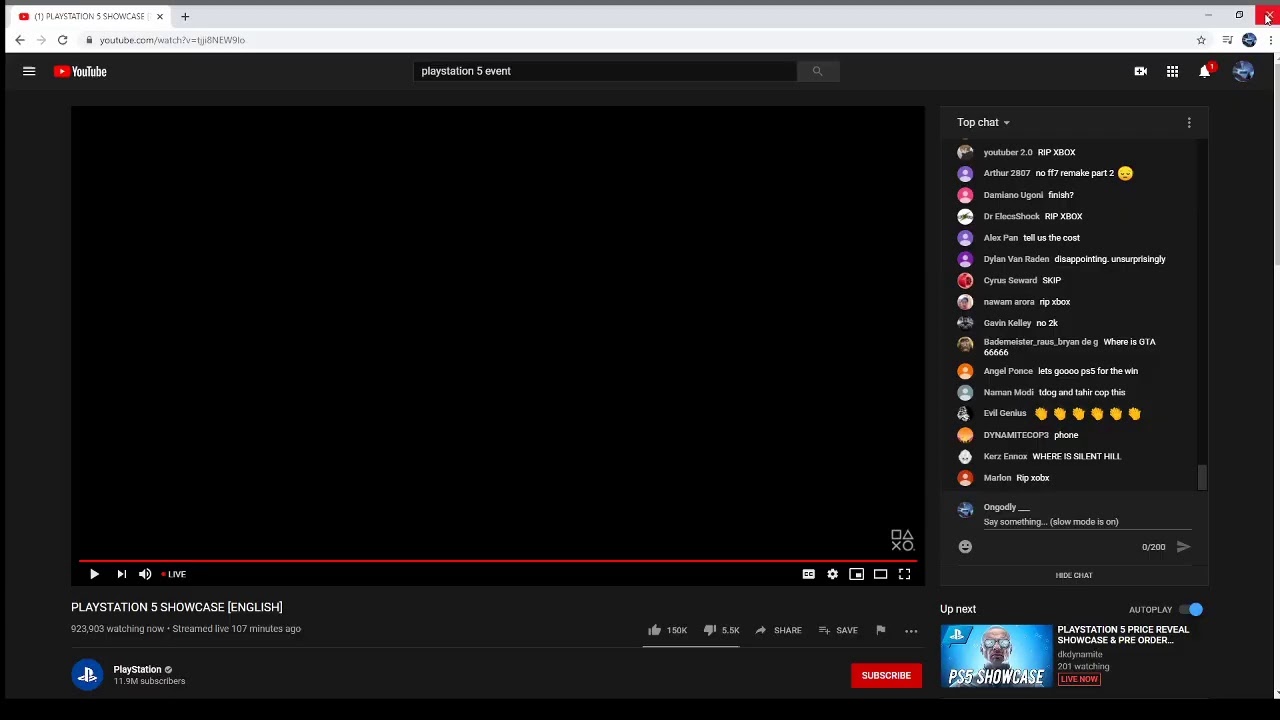Screen dimensions: 1280x720
Task: Open the create video camera icon
Action: click(1140, 71)
